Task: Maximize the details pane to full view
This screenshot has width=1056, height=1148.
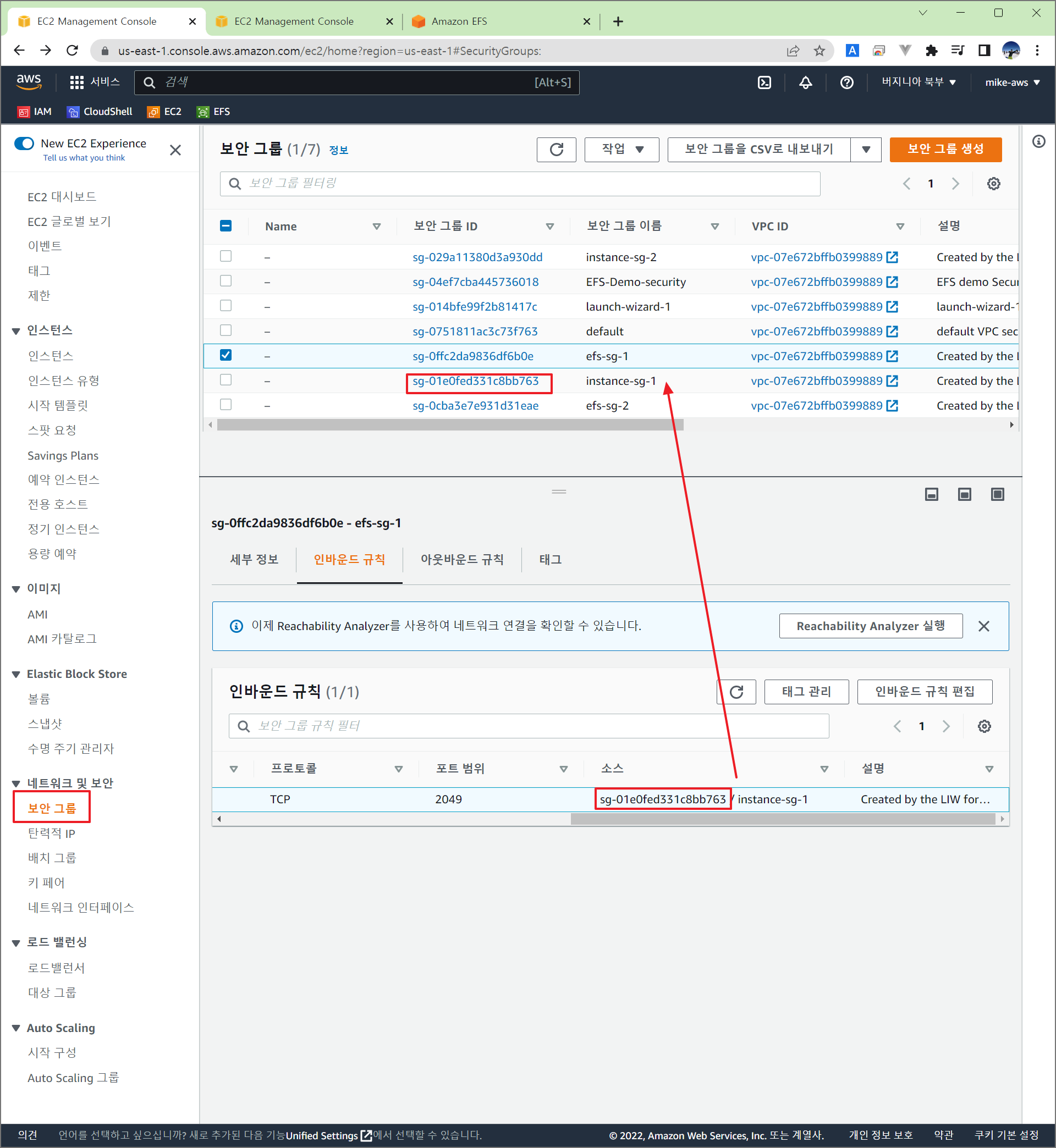Action: coord(997,494)
